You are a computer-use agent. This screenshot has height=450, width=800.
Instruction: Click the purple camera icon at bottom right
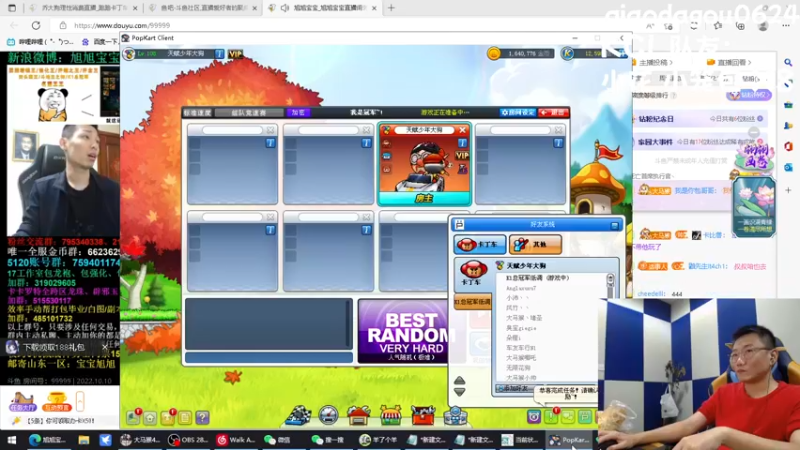[534, 417]
